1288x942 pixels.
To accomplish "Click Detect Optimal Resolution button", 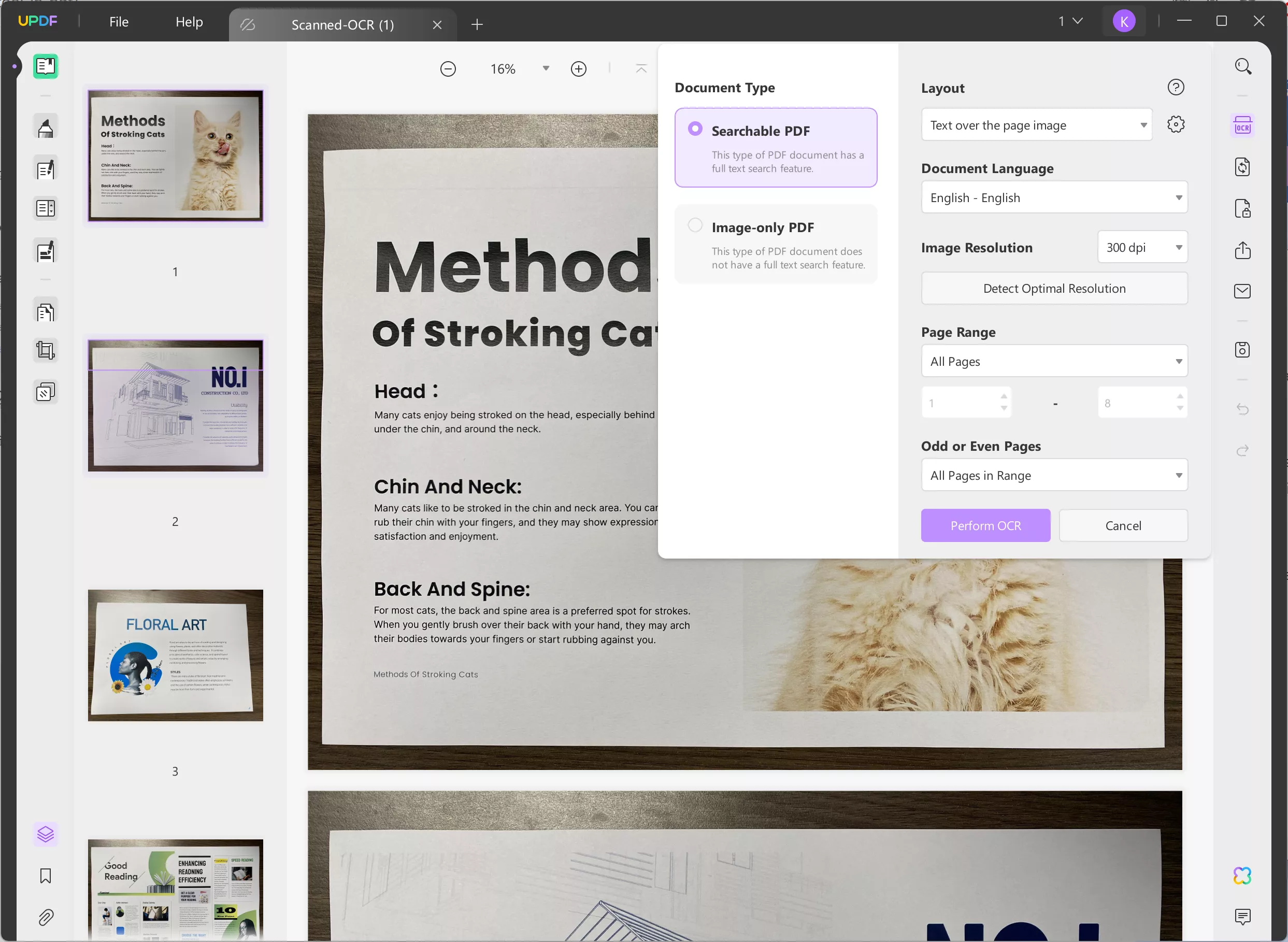I will pyautogui.click(x=1054, y=288).
